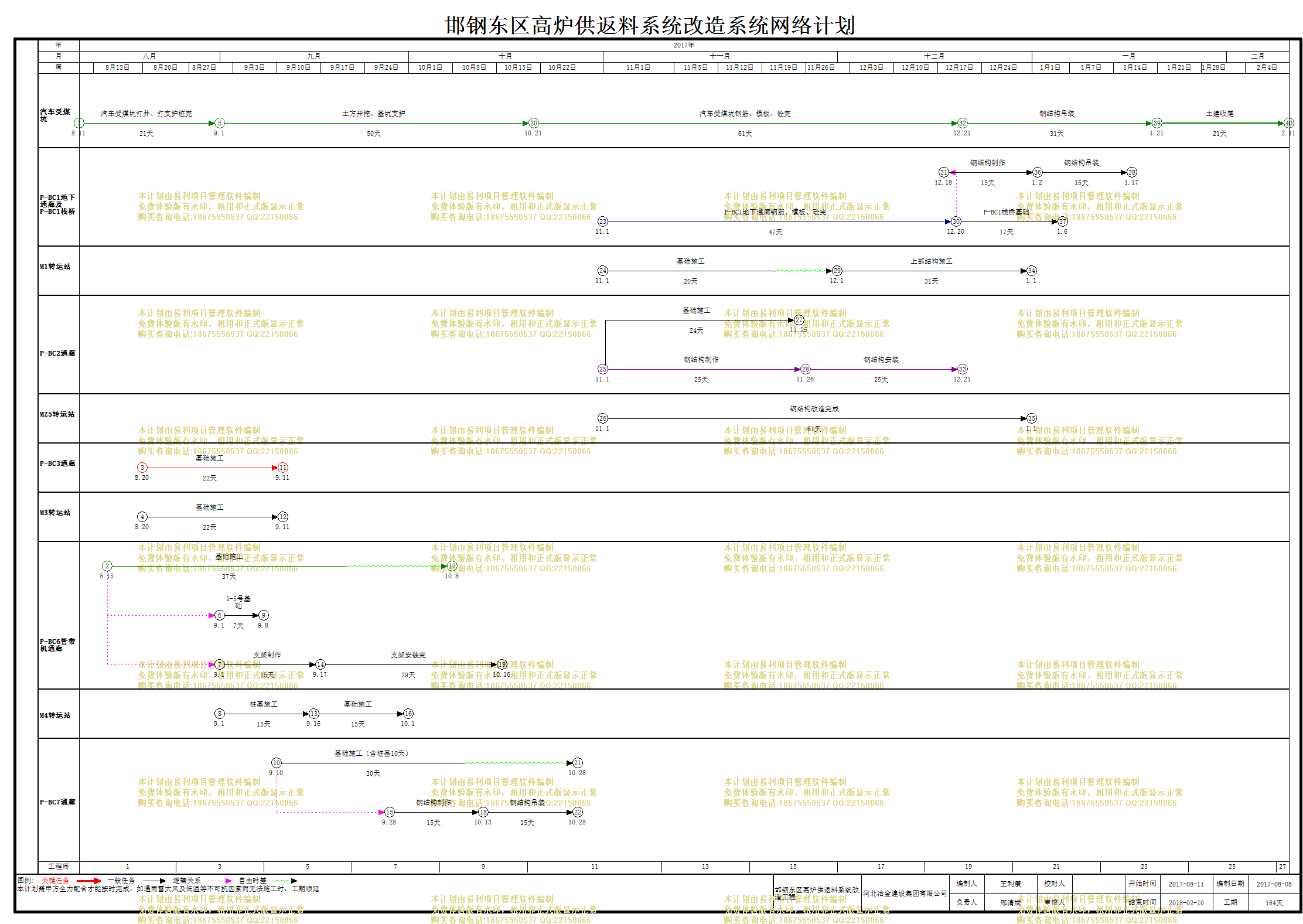Click task label 汽车受煤坑钢筋、模板、砼完

pyautogui.click(x=745, y=114)
